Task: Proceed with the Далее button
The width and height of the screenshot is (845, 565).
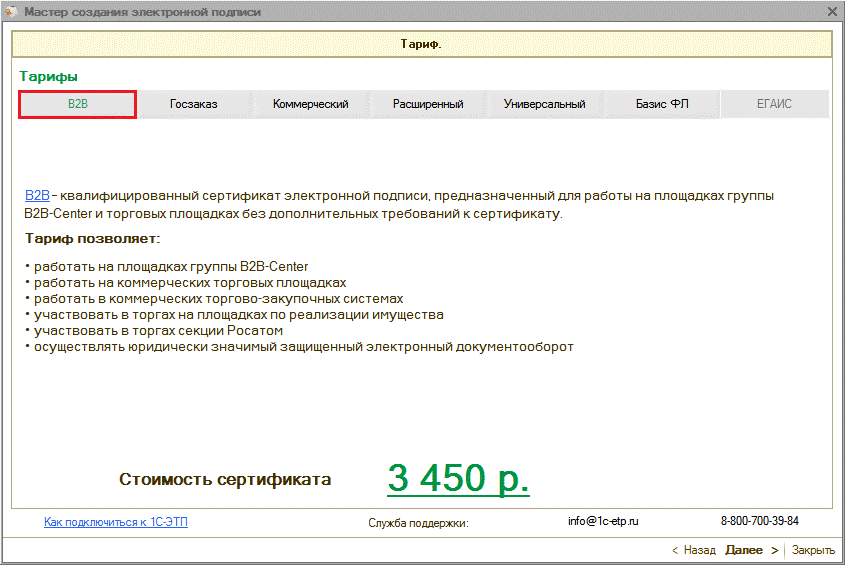Action: click(x=752, y=550)
